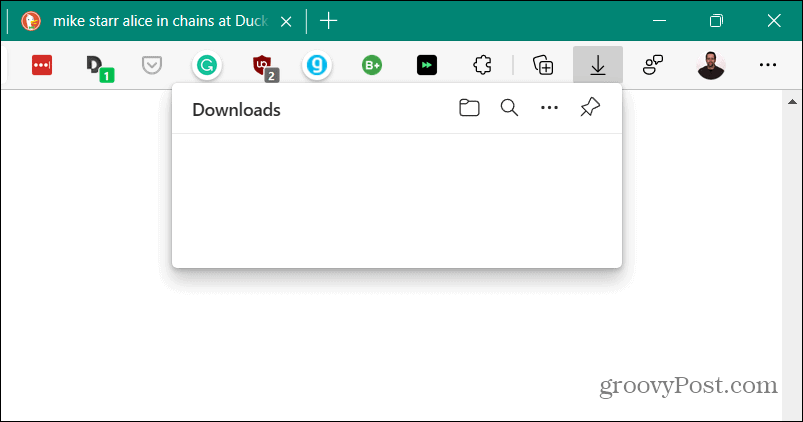Viewport: 803px width, 422px height.
Task: Open the Pocket extension
Action: click(x=151, y=65)
